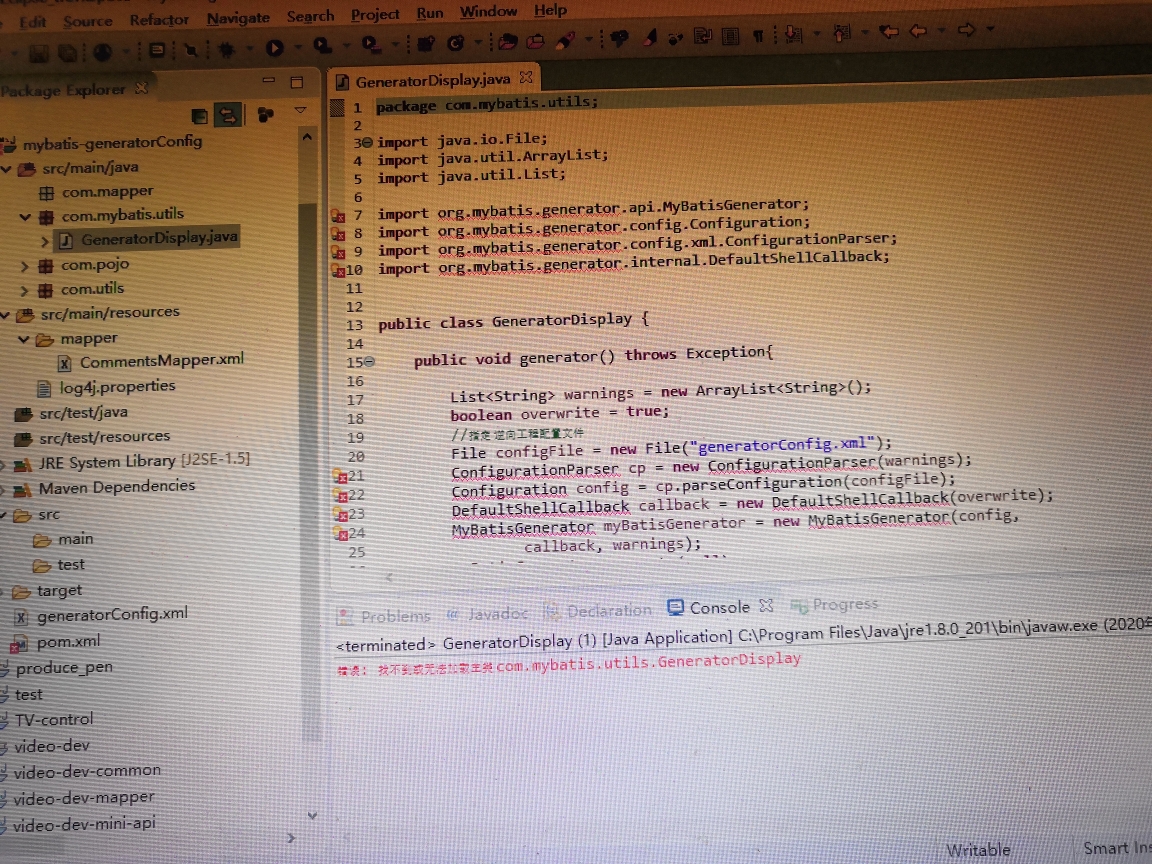
Task: Toggle the fold marker on import line 3
Action: 367,143
